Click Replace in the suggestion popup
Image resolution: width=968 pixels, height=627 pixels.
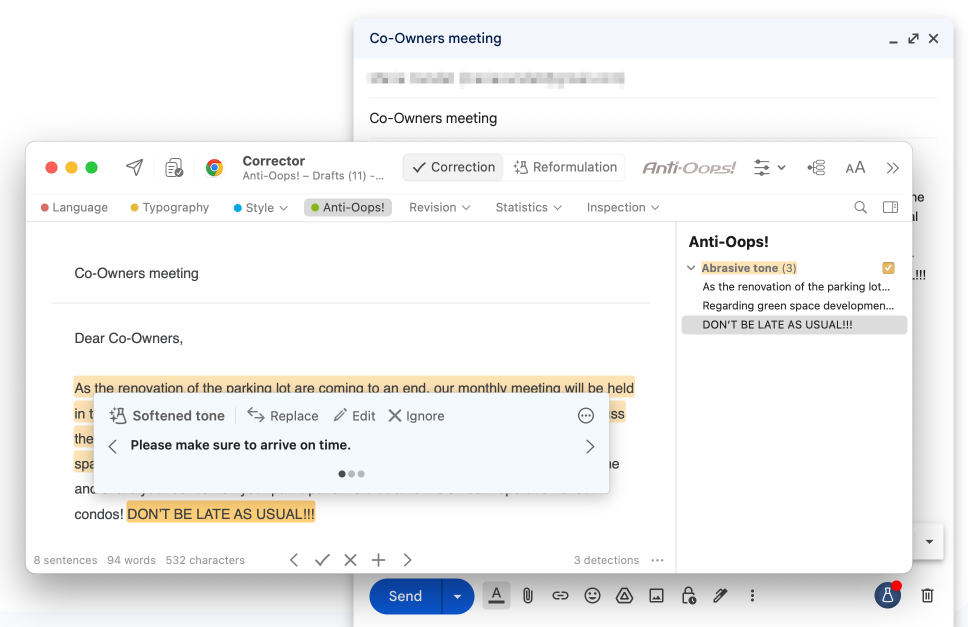pyautogui.click(x=283, y=416)
